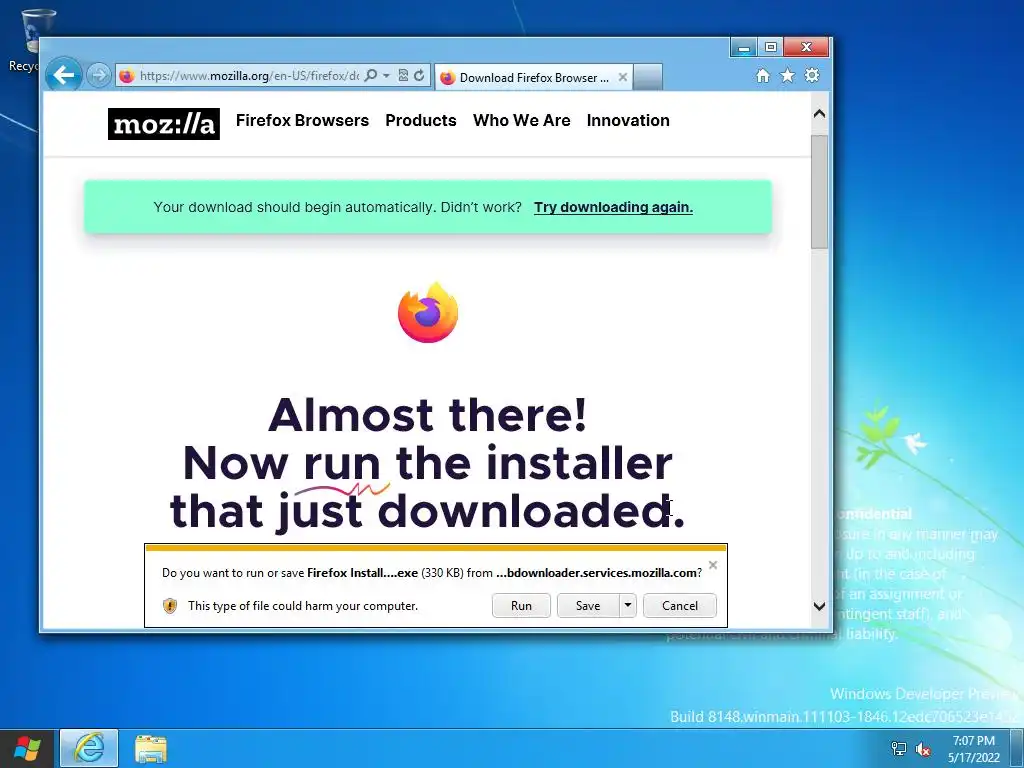1024x768 pixels.
Task: Open the address bar autocomplete dropdown arrow
Action: [386, 76]
